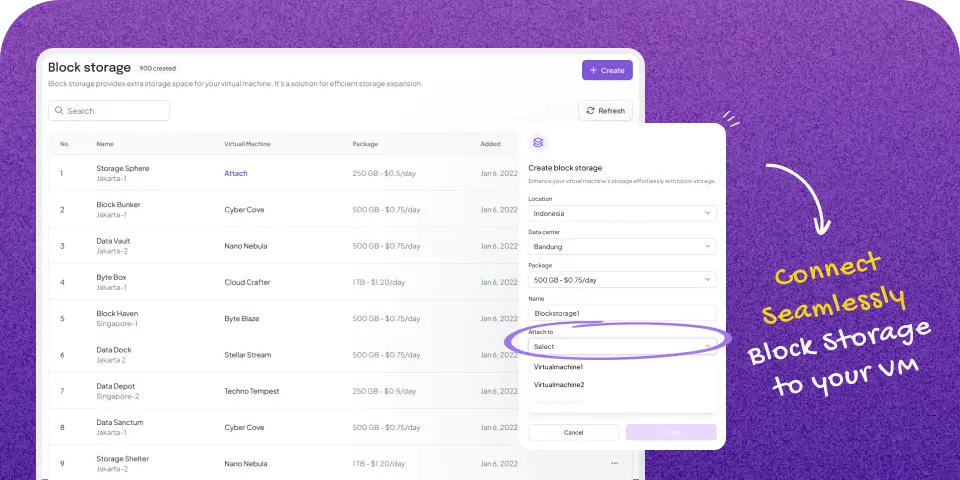Focus the Search input field

(x=115, y=111)
